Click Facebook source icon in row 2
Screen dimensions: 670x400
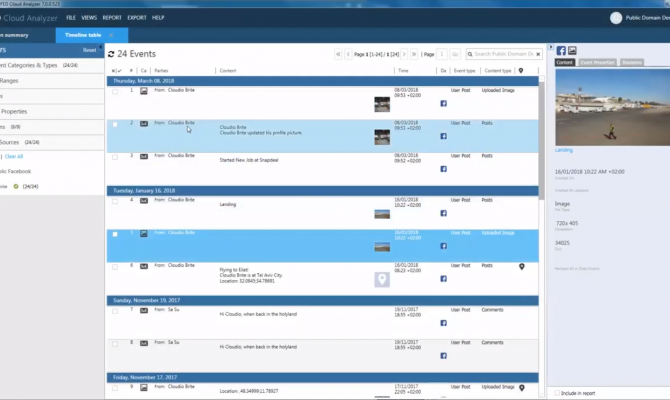point(444,136)
